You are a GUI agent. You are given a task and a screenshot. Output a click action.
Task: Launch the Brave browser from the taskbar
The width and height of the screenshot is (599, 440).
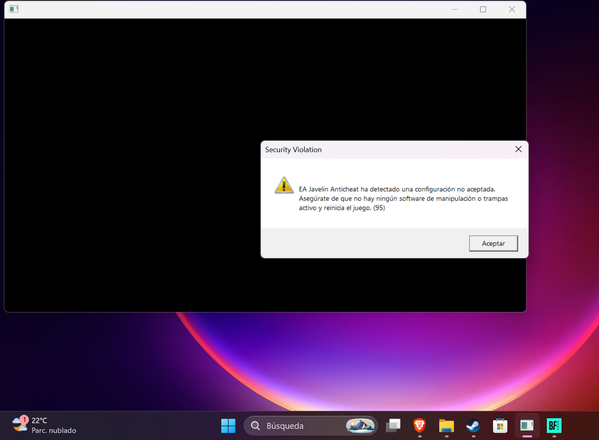pyautogui.click(x=419, y=425)
